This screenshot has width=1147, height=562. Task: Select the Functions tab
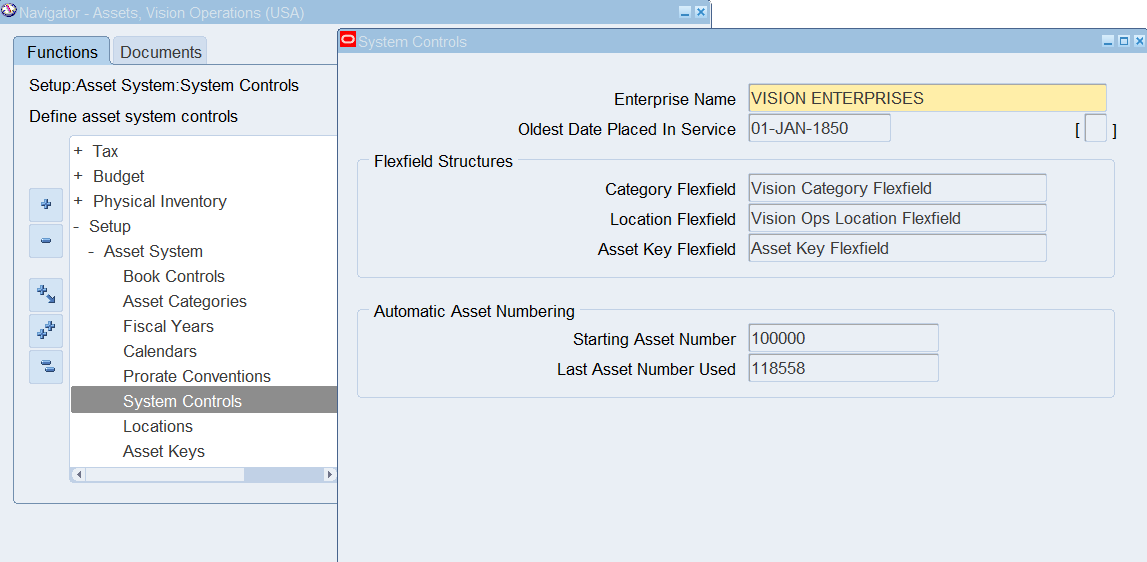[62, 52]
